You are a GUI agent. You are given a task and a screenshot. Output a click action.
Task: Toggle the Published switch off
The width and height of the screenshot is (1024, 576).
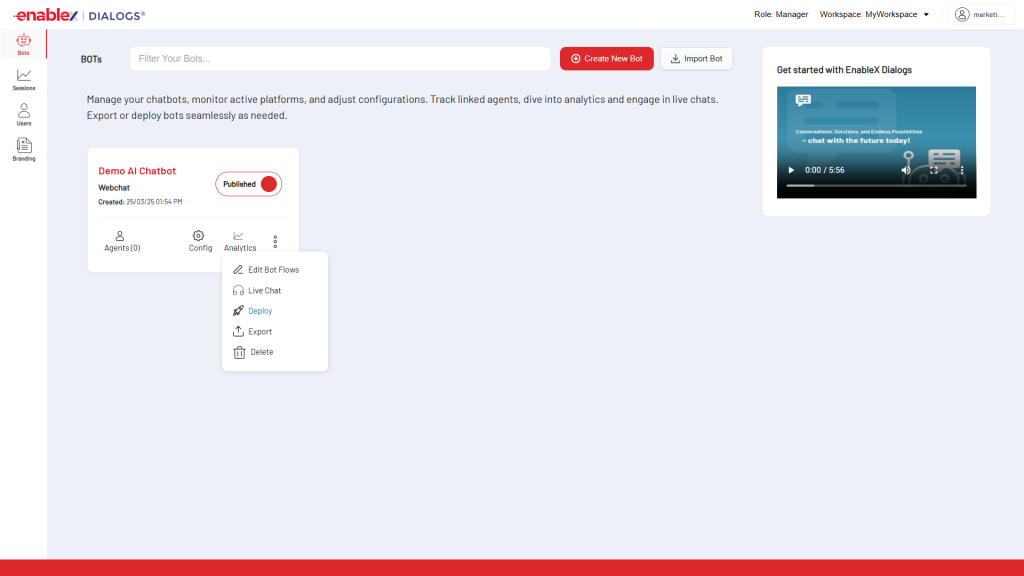[x=248, y=184]
